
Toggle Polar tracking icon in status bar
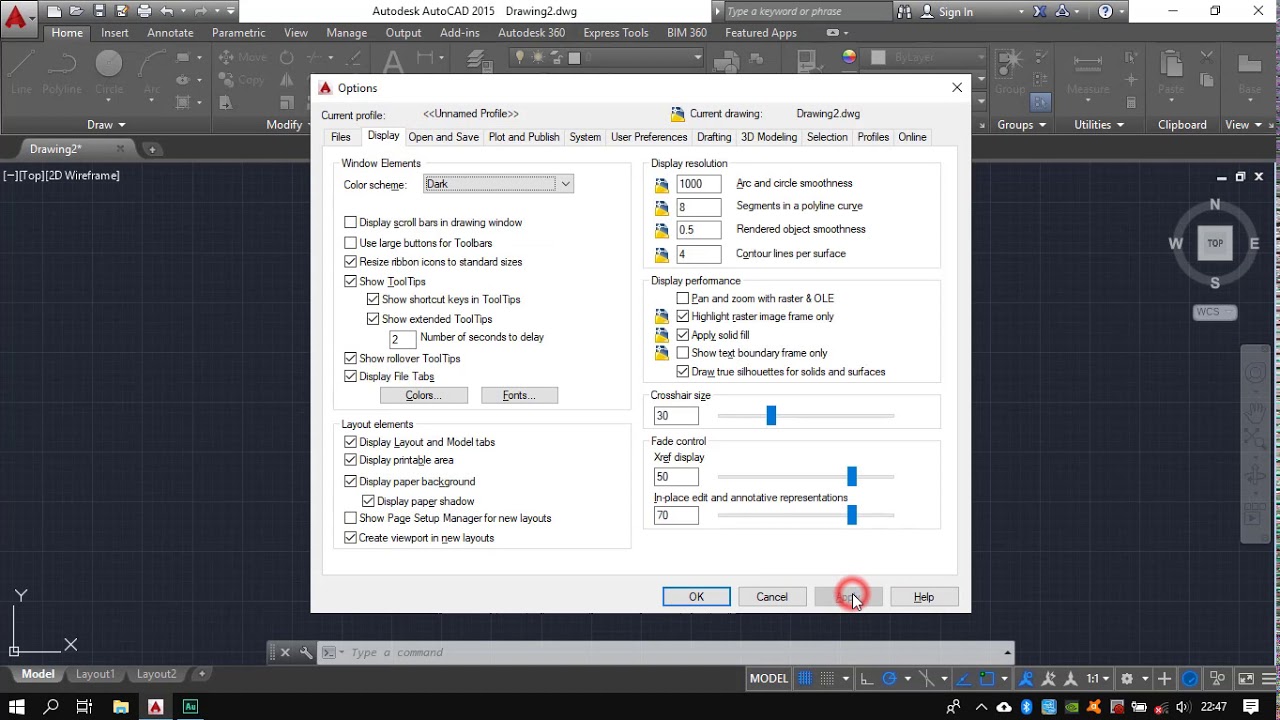coord(890,678)
